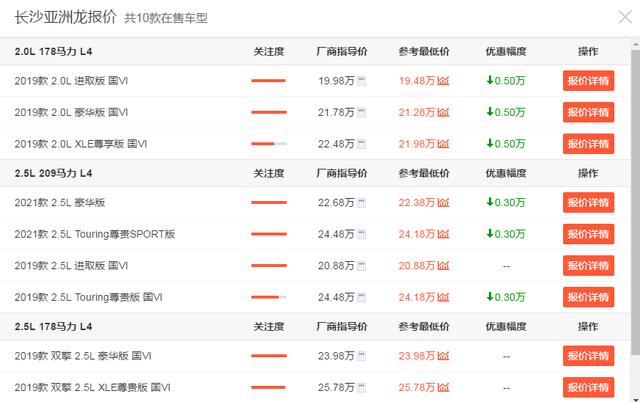Click 报价详情 for 2021款 Touring尊贵SPORT版
Viewport: 640px width, 402px height.
(x=588, y=234)
